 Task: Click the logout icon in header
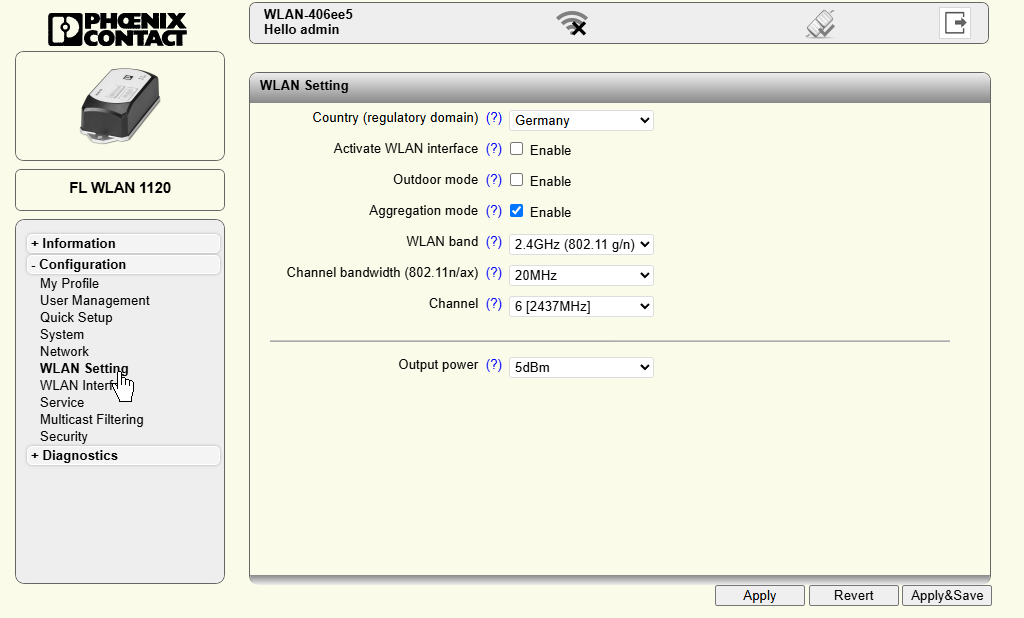point(955,23)
